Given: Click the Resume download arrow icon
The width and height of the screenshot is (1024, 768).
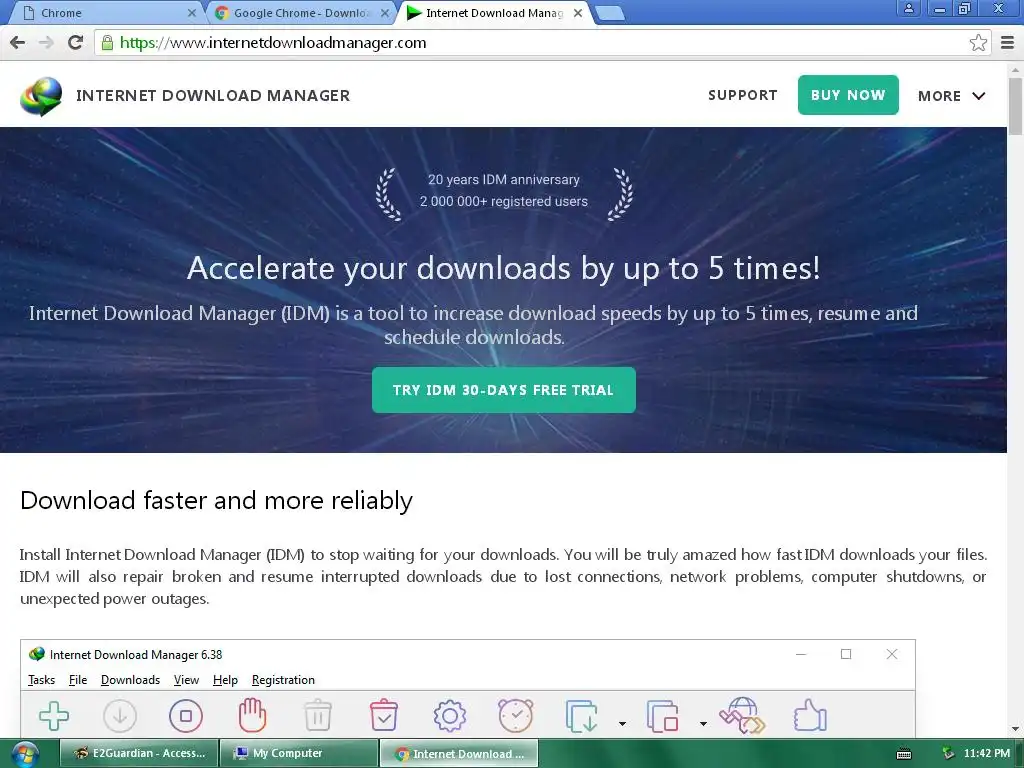Looking at the screenshot, I should click(x=120, y=716).
